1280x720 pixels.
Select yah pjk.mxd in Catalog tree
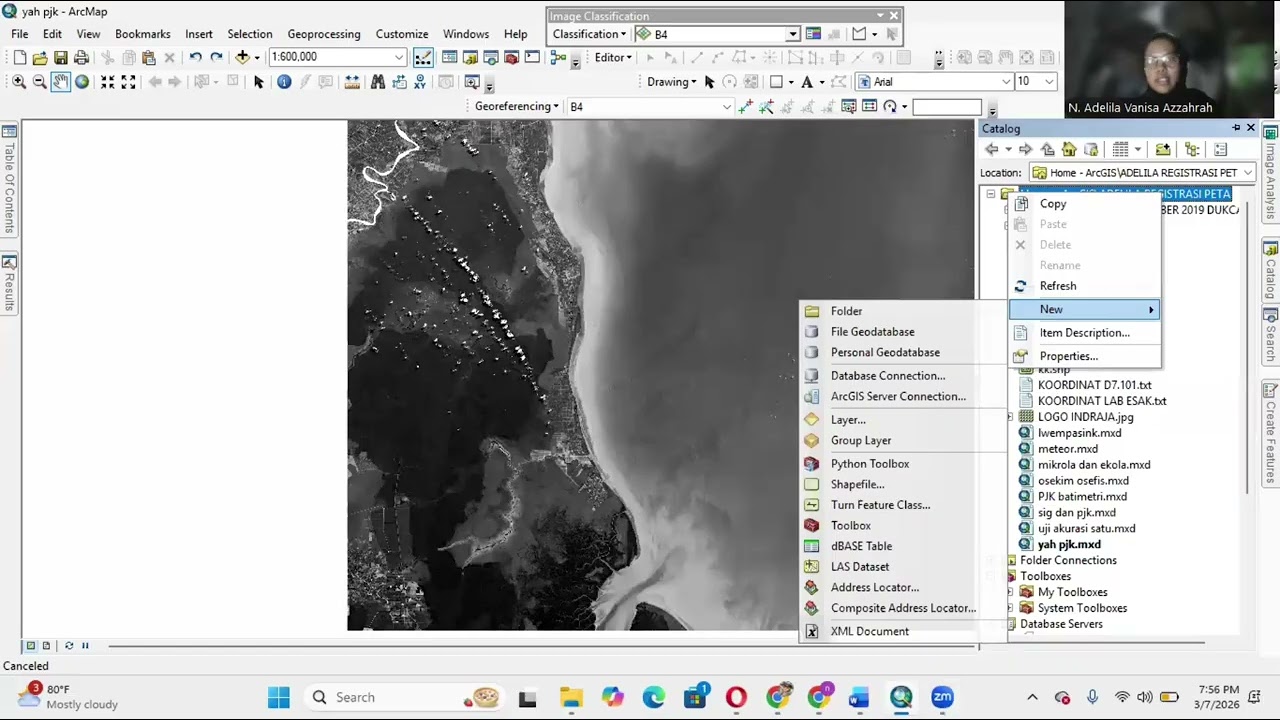[1069, 545]
